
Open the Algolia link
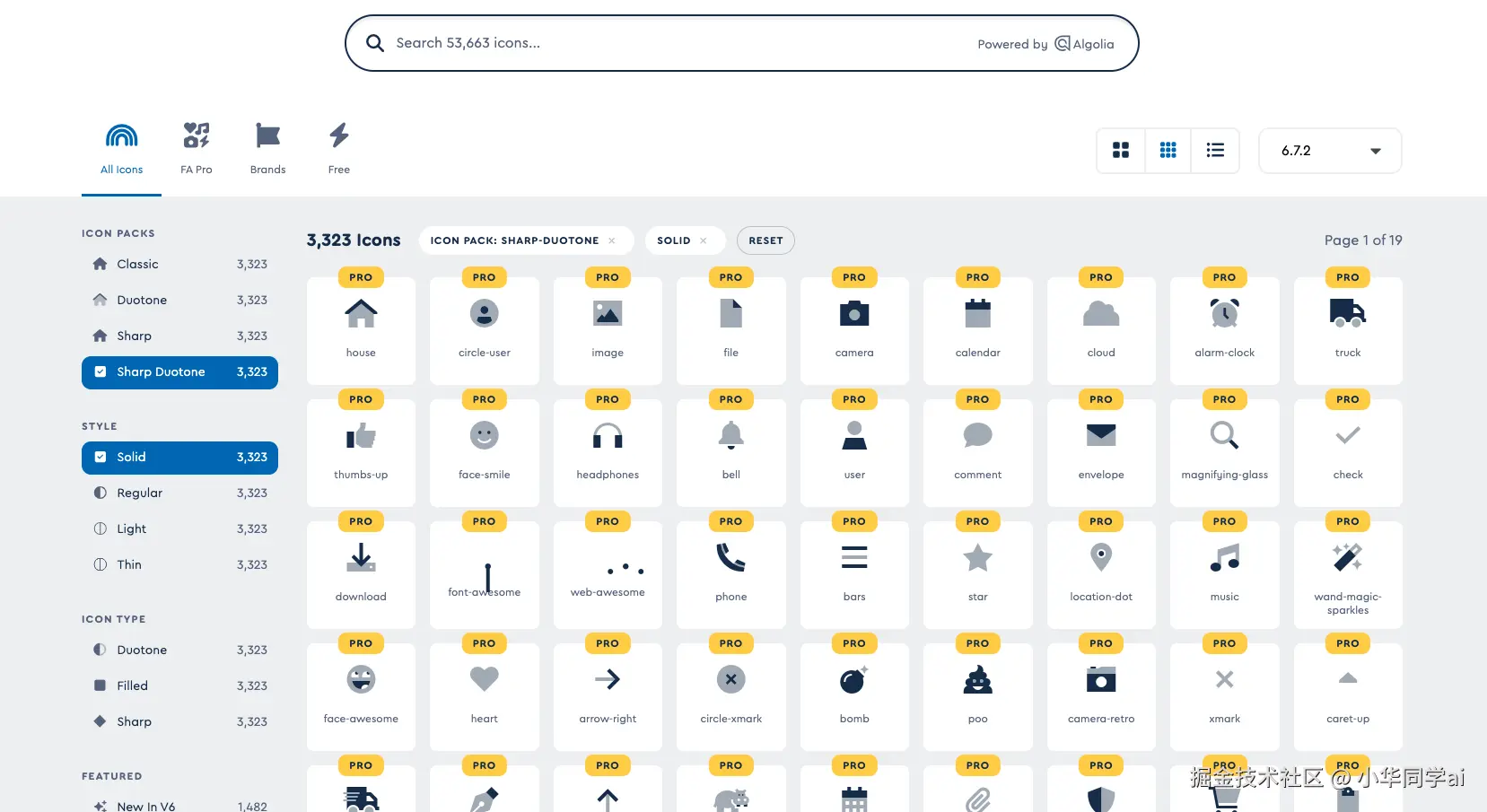point(1084,44)
